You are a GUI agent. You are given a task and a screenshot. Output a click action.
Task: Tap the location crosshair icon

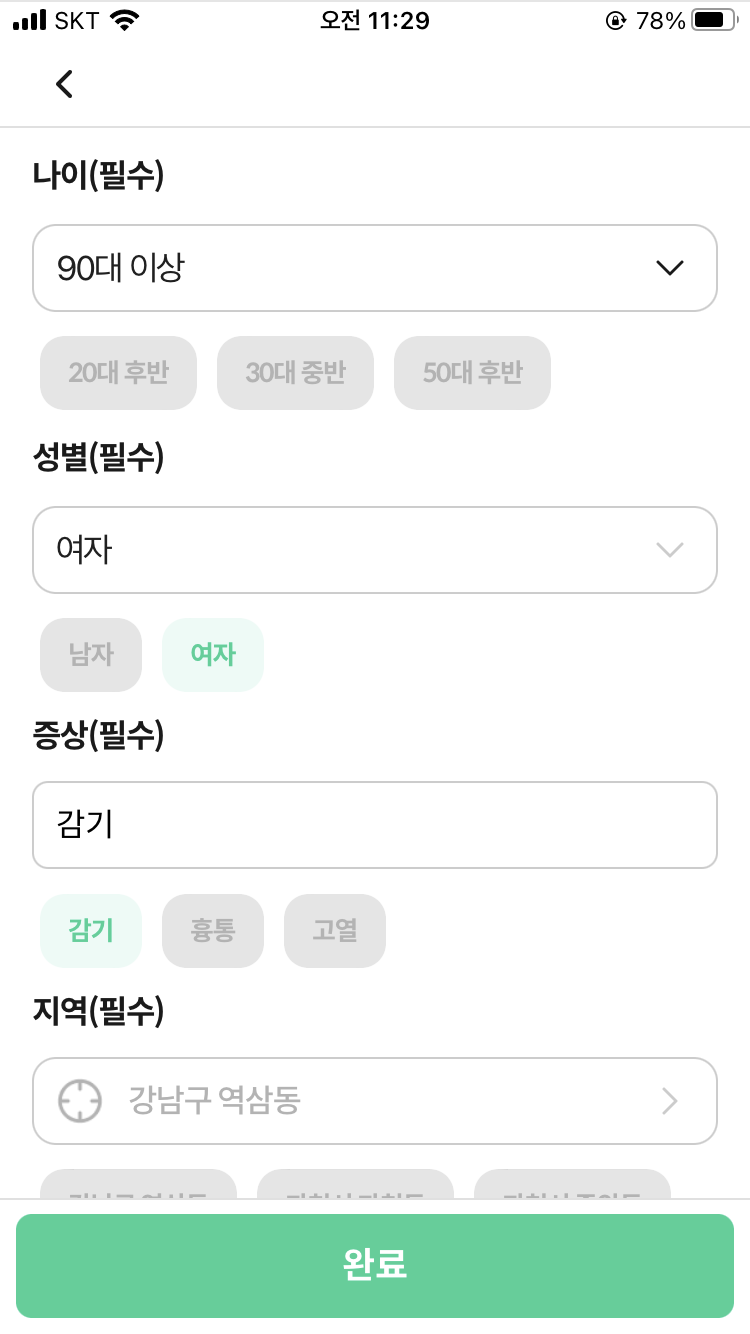tap(80, 1101)
